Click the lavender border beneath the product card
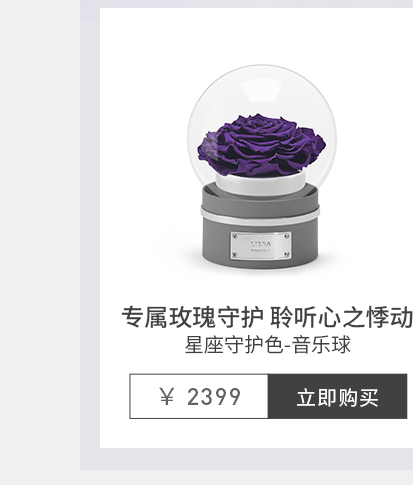Image resolution: width=413 pixels, height=485 pixels. pos(247,459)
